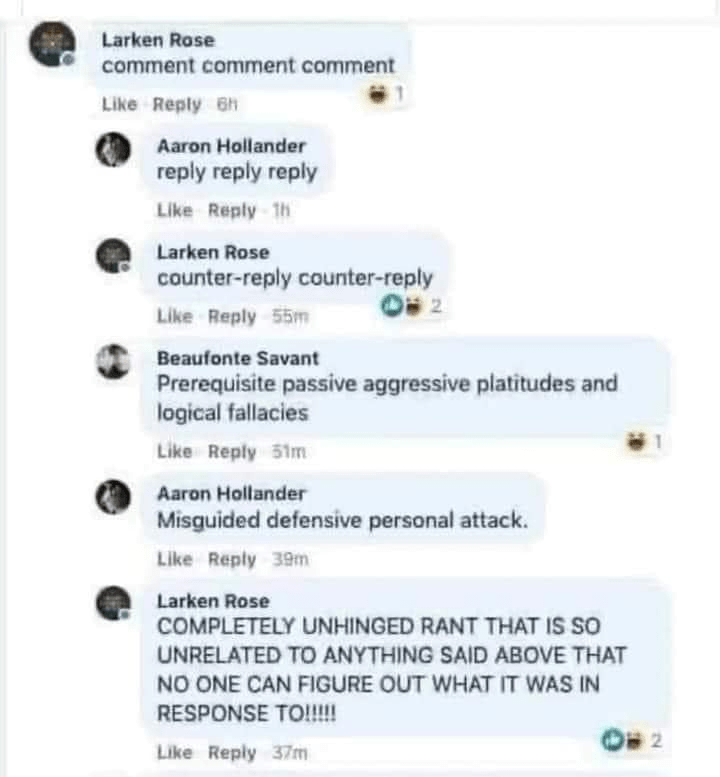The width and height of the screenshot is (720, 777).
Task: Click the avatar beside 'reply reply reply'
Action: 113,150
